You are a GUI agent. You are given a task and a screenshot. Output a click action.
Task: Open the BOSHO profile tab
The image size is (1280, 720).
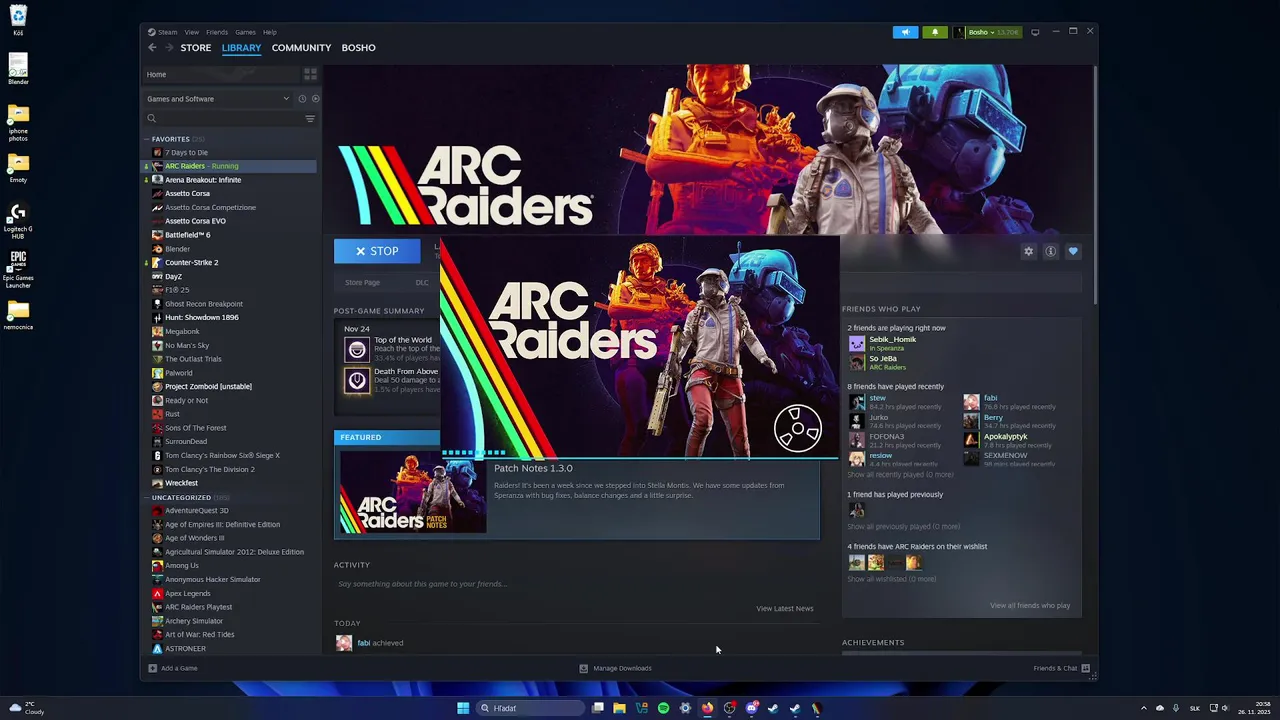pos(359,48)
